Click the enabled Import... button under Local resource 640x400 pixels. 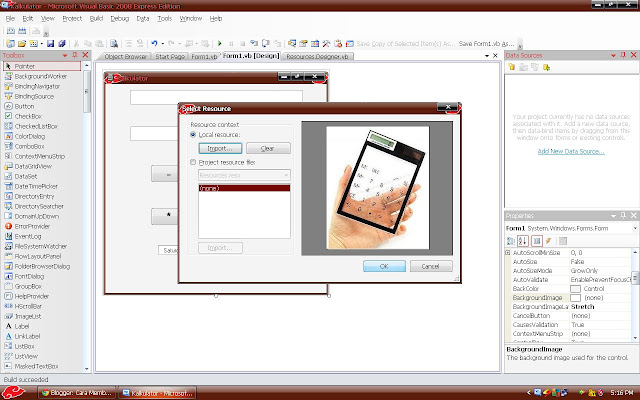(x=220, y=148)
